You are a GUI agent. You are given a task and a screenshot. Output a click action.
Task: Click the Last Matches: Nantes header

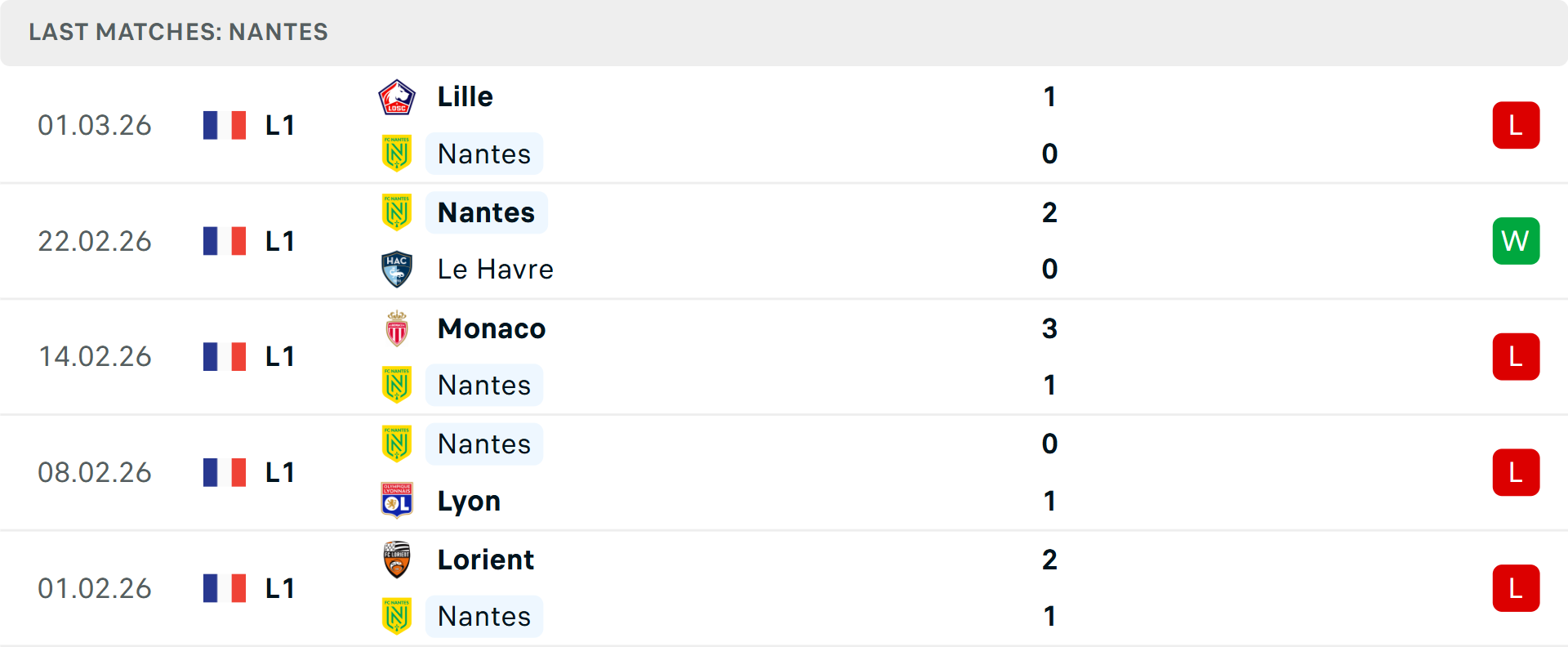[x=178, y=32]
